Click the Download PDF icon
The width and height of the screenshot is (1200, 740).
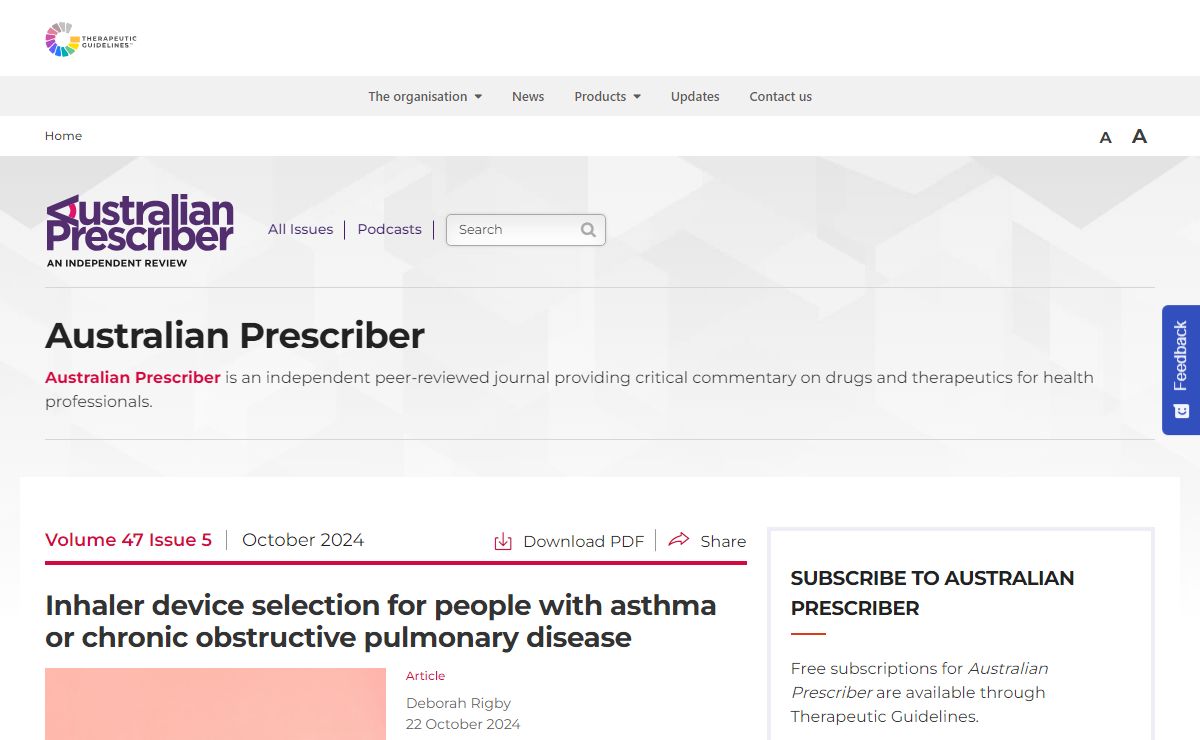pos(503,541)
